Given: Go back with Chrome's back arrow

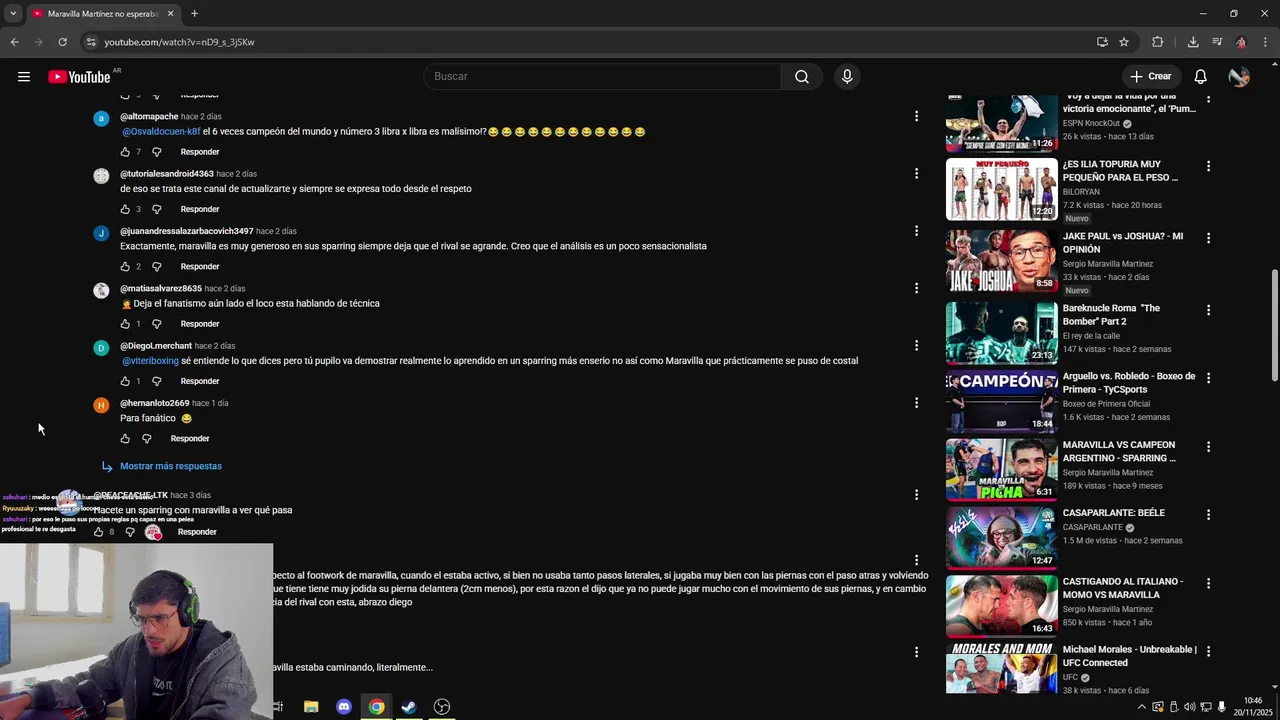Looking at the screenshot, I should pos(15,42).
